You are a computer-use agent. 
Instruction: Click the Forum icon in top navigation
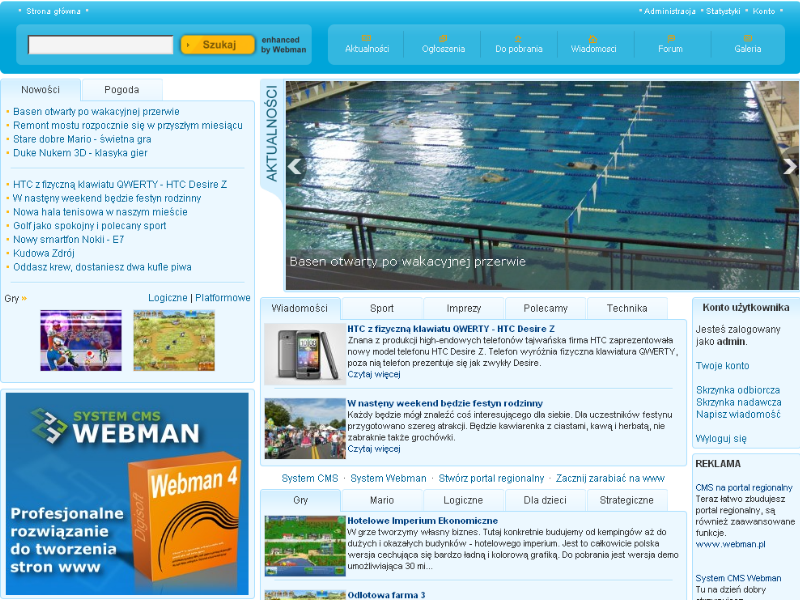(x=671, y=38)
